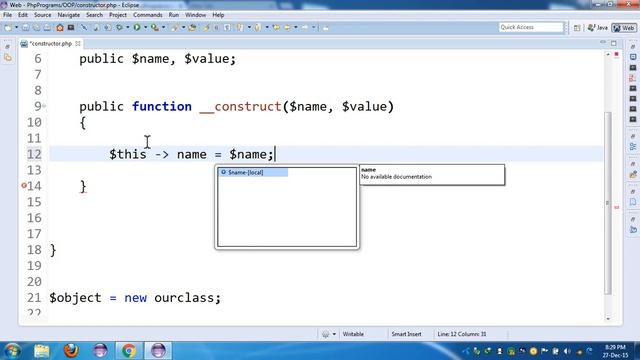The width and height of the screenshot is (640, 360).
Task: Open the Help menu
Action: [218, 15]
